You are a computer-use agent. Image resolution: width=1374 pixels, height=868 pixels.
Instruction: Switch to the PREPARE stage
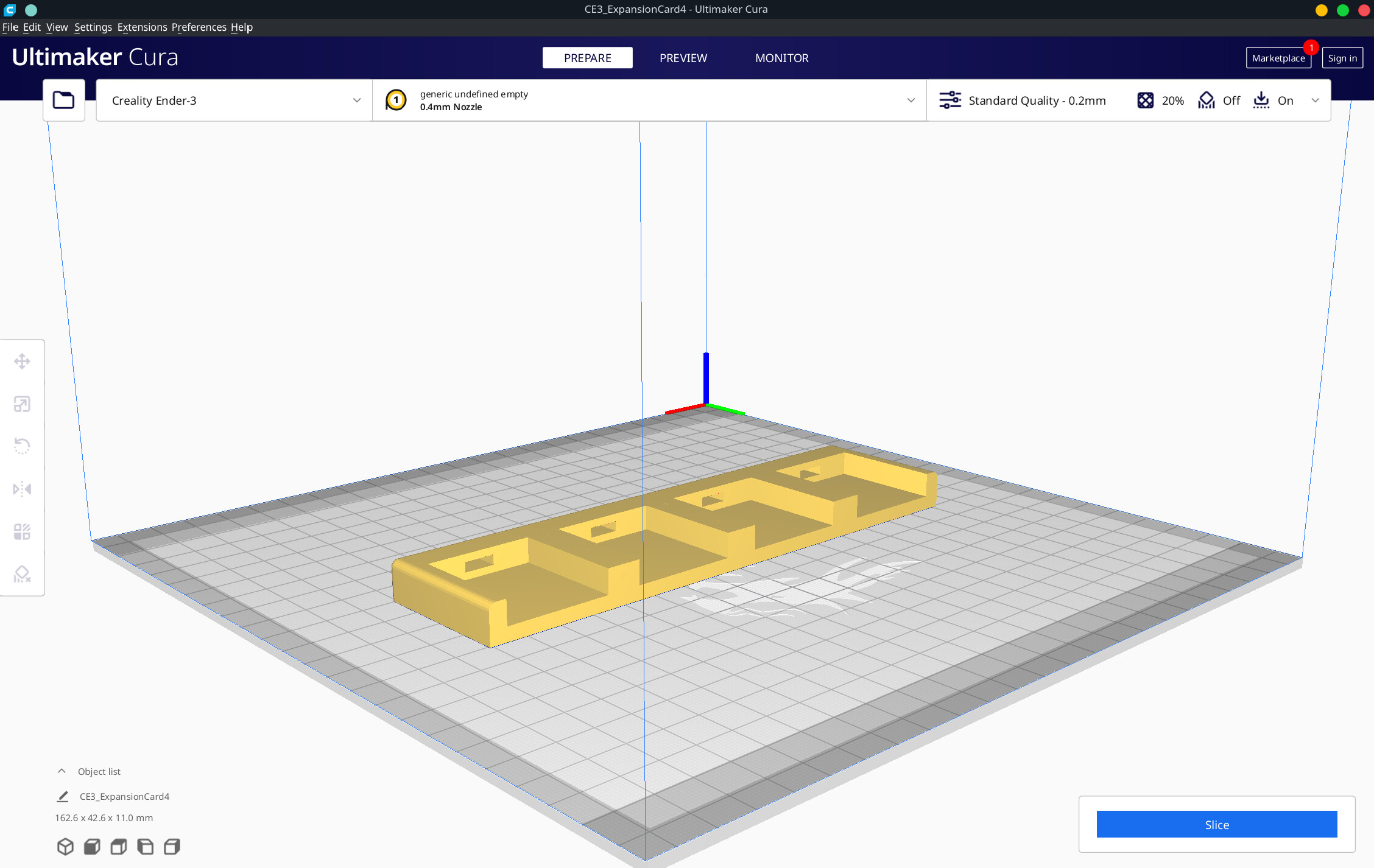588,58
